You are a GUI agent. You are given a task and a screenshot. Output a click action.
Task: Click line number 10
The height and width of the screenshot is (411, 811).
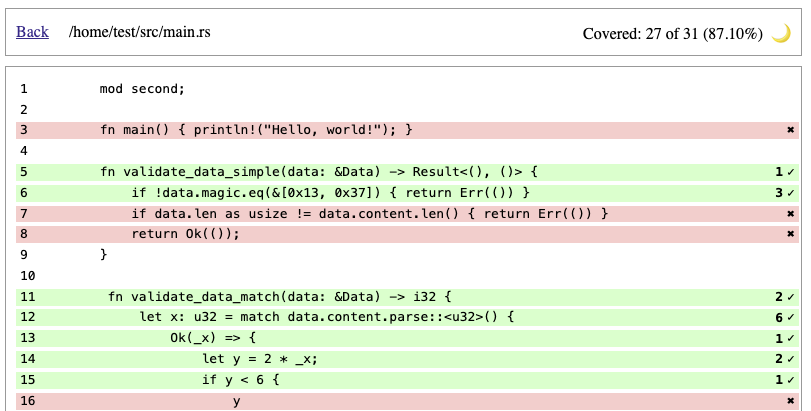click(27, 276)
